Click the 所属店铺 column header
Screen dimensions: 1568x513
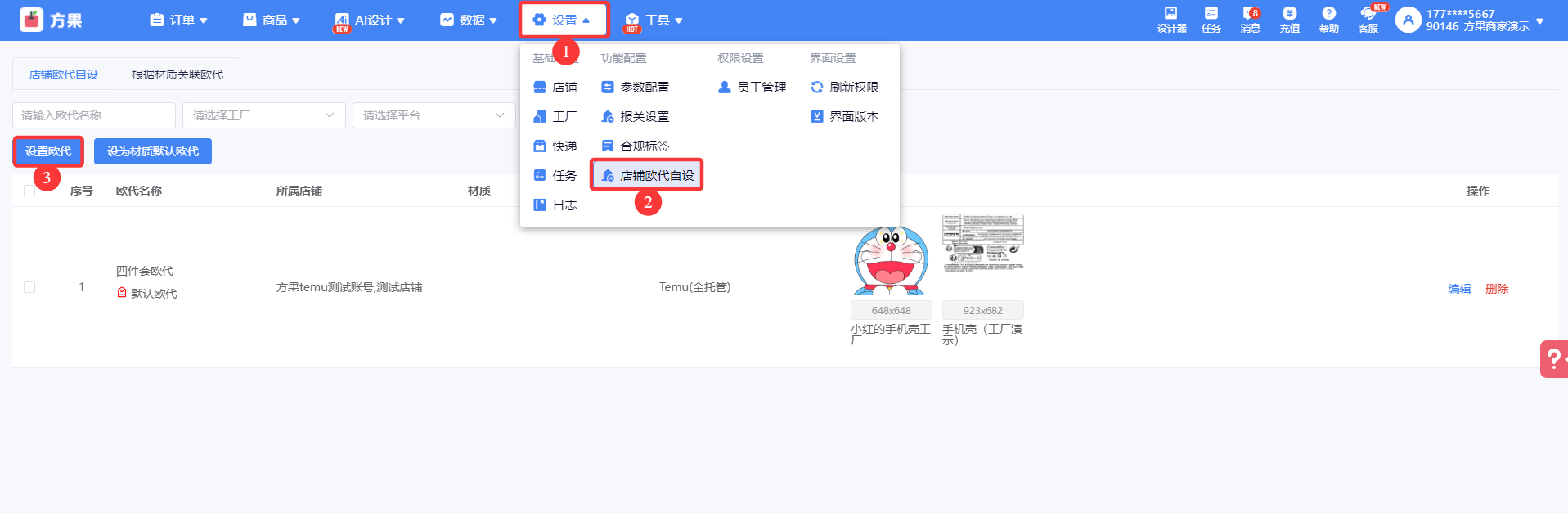(x=299, y=191)
